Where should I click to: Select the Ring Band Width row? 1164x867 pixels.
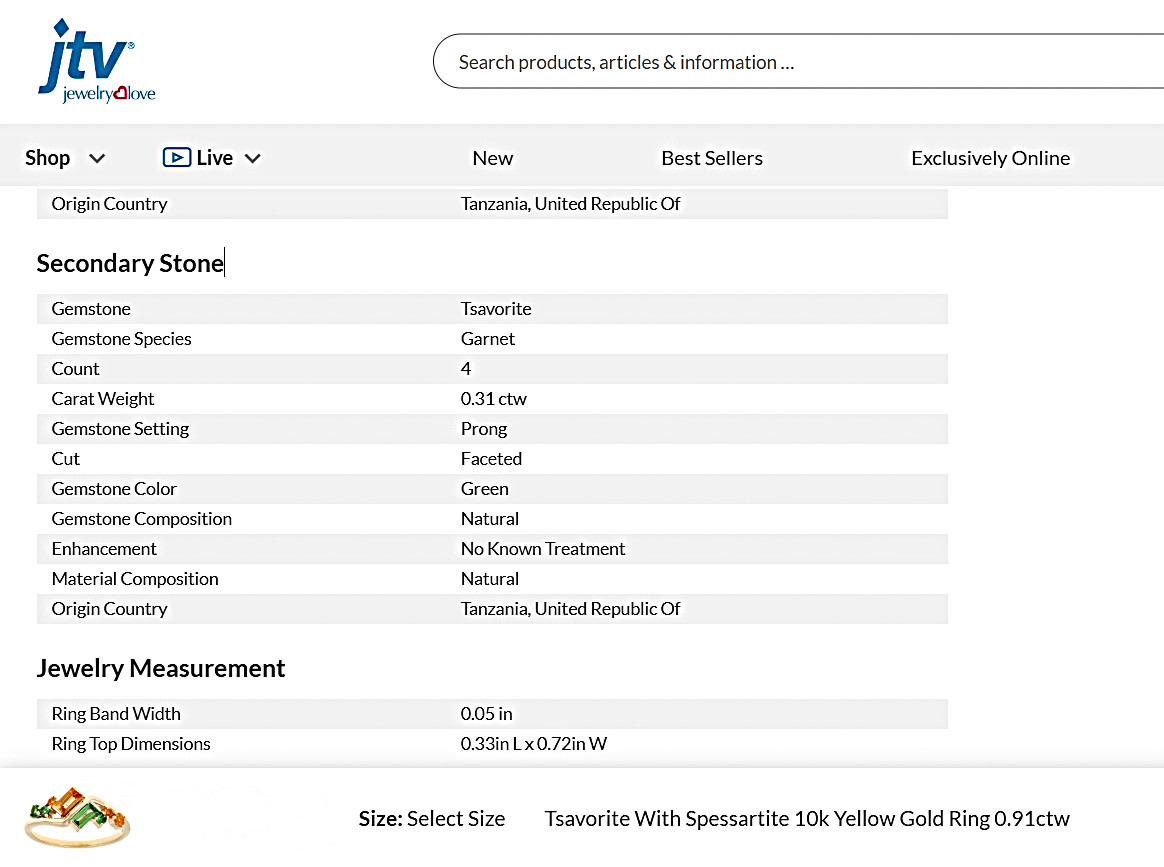(492, 713)
